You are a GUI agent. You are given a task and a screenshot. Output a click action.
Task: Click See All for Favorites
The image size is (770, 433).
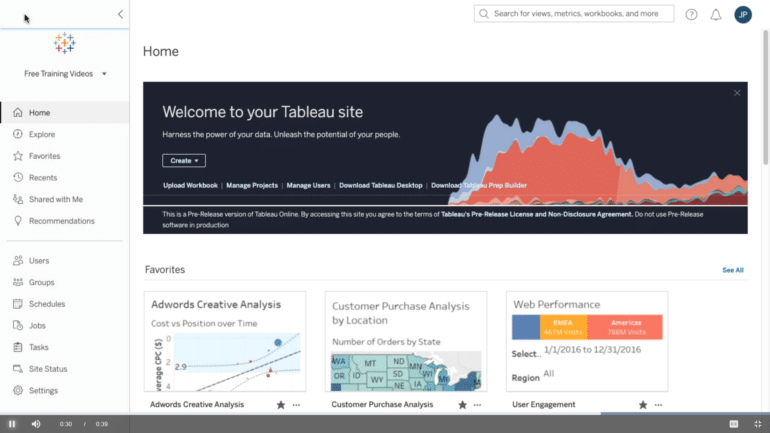point(733,270)
